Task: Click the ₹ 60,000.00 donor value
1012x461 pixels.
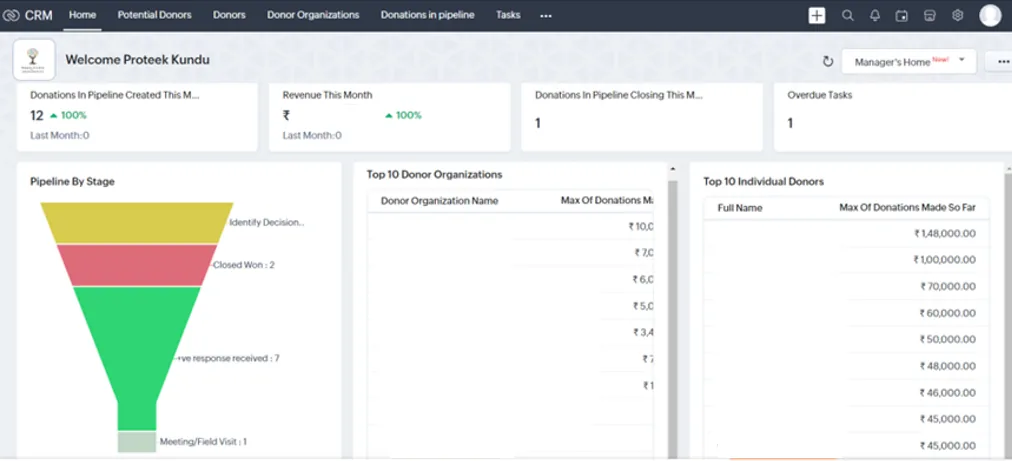Action: [x=947, y=313]
